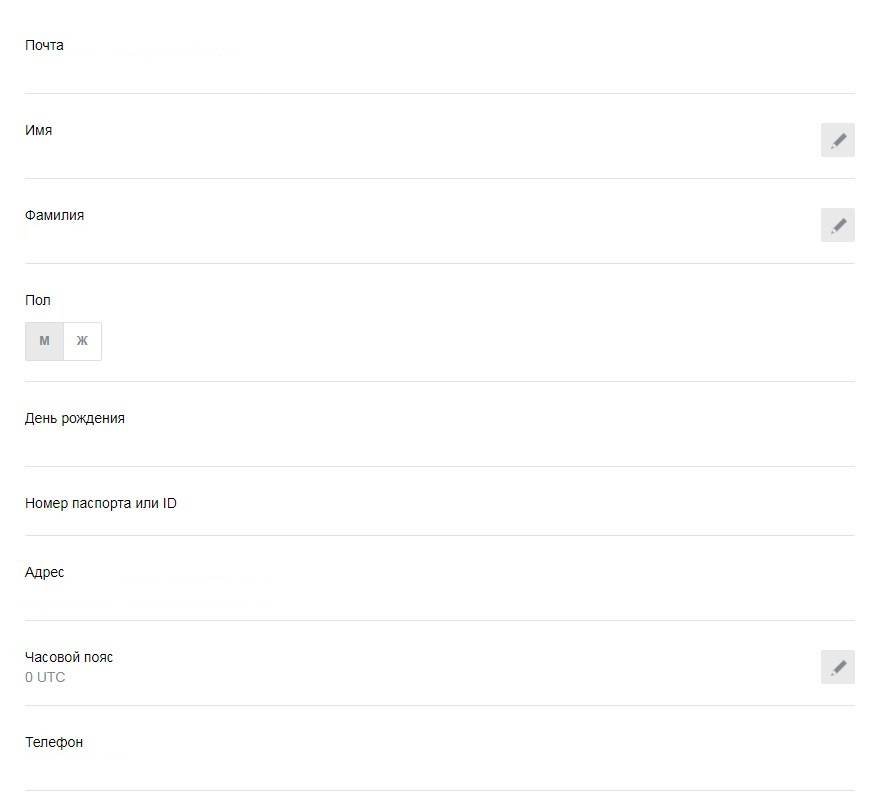Click the Телефон field label
Screen dimensions: 889x807
click(54, 742)
